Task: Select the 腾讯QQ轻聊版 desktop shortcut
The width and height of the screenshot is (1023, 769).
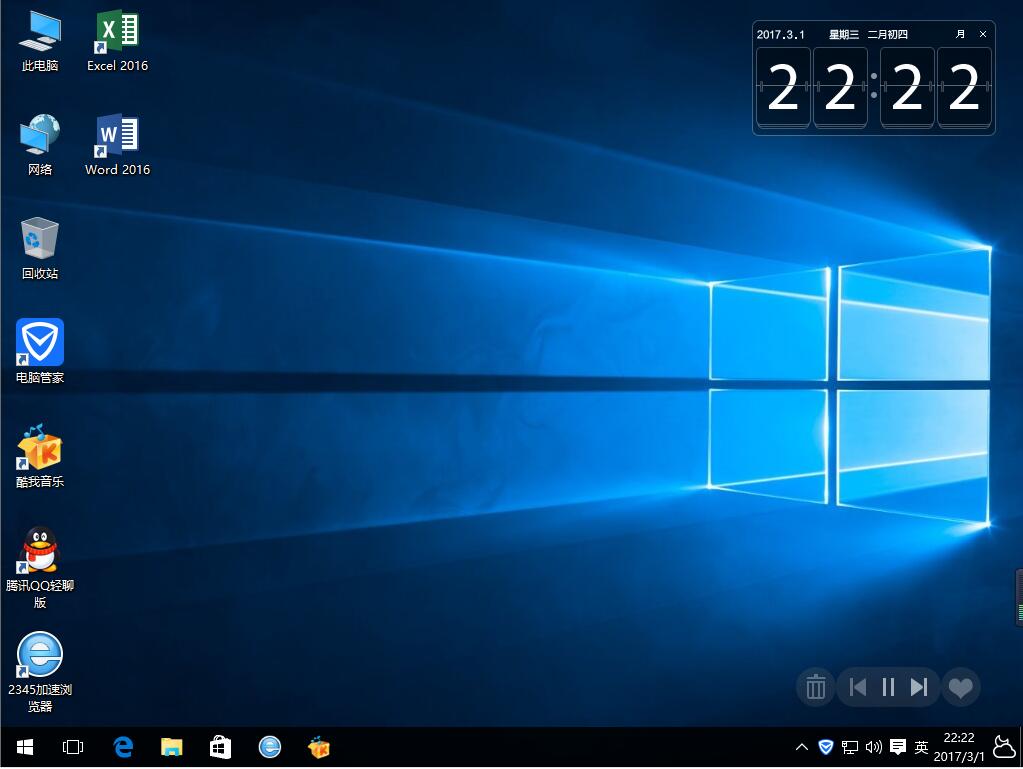Action: pos(40,567)
